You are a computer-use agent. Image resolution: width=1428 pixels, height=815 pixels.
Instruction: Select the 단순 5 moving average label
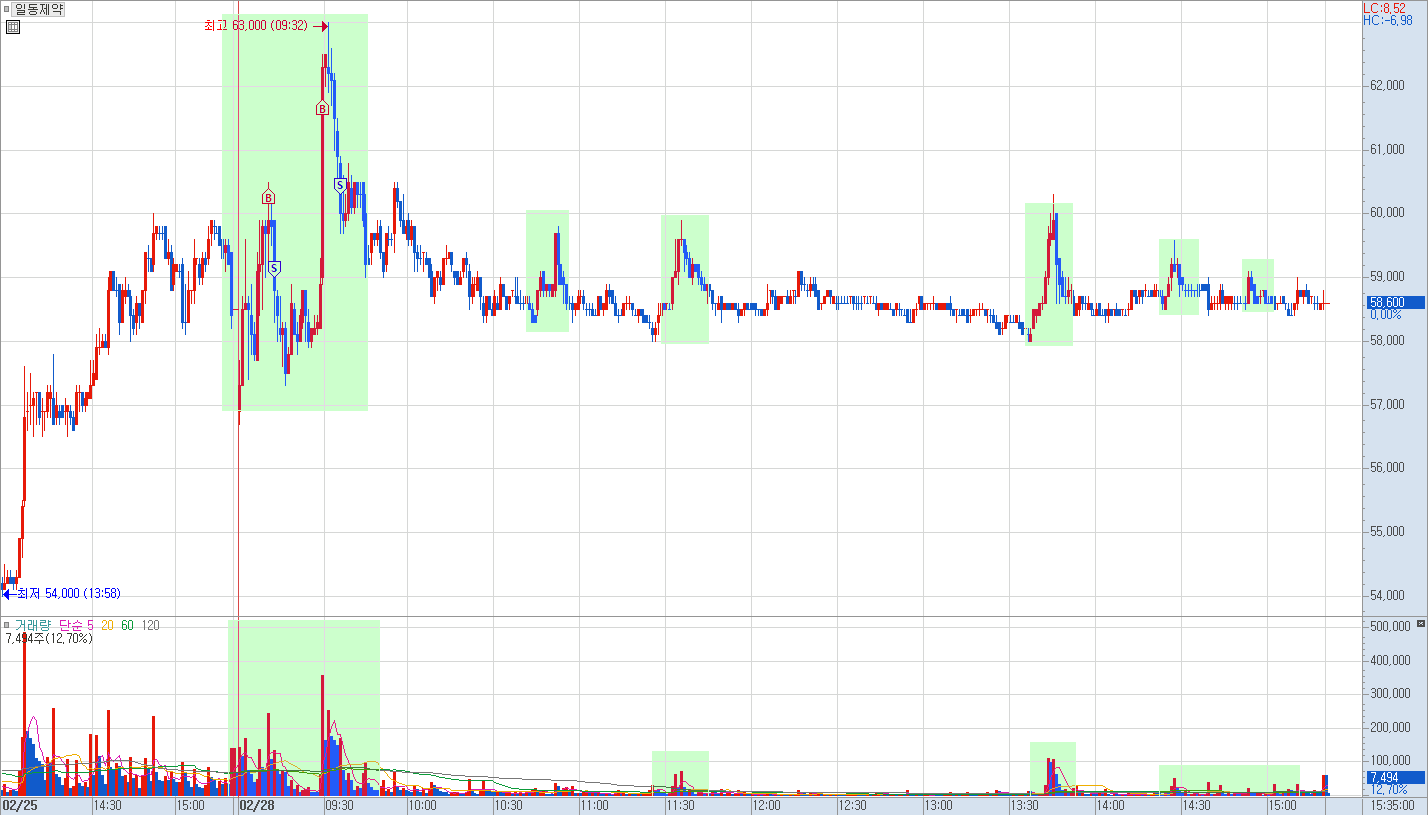coord(77,625)
